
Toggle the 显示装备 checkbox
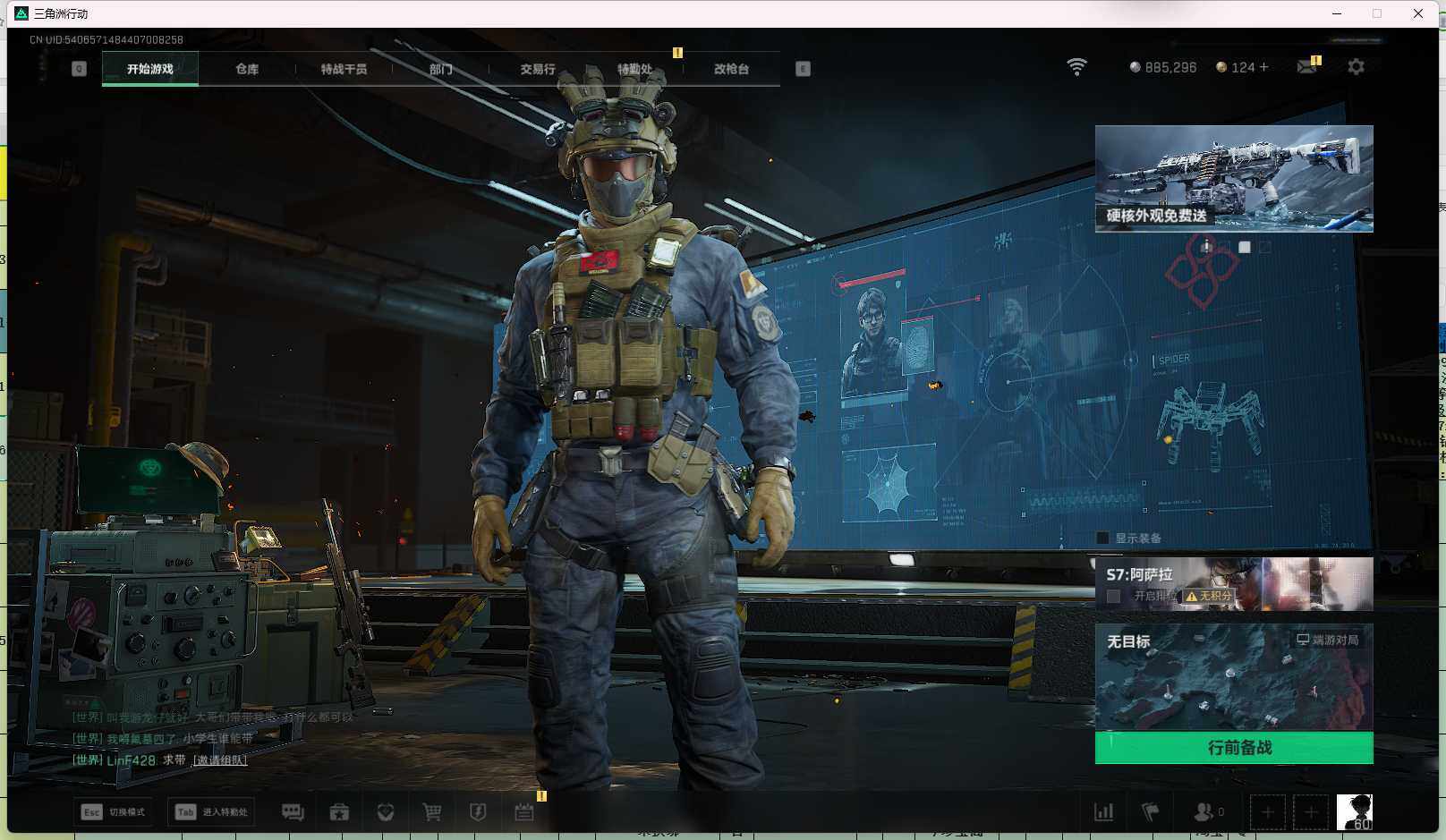[x=1102, y=538]
